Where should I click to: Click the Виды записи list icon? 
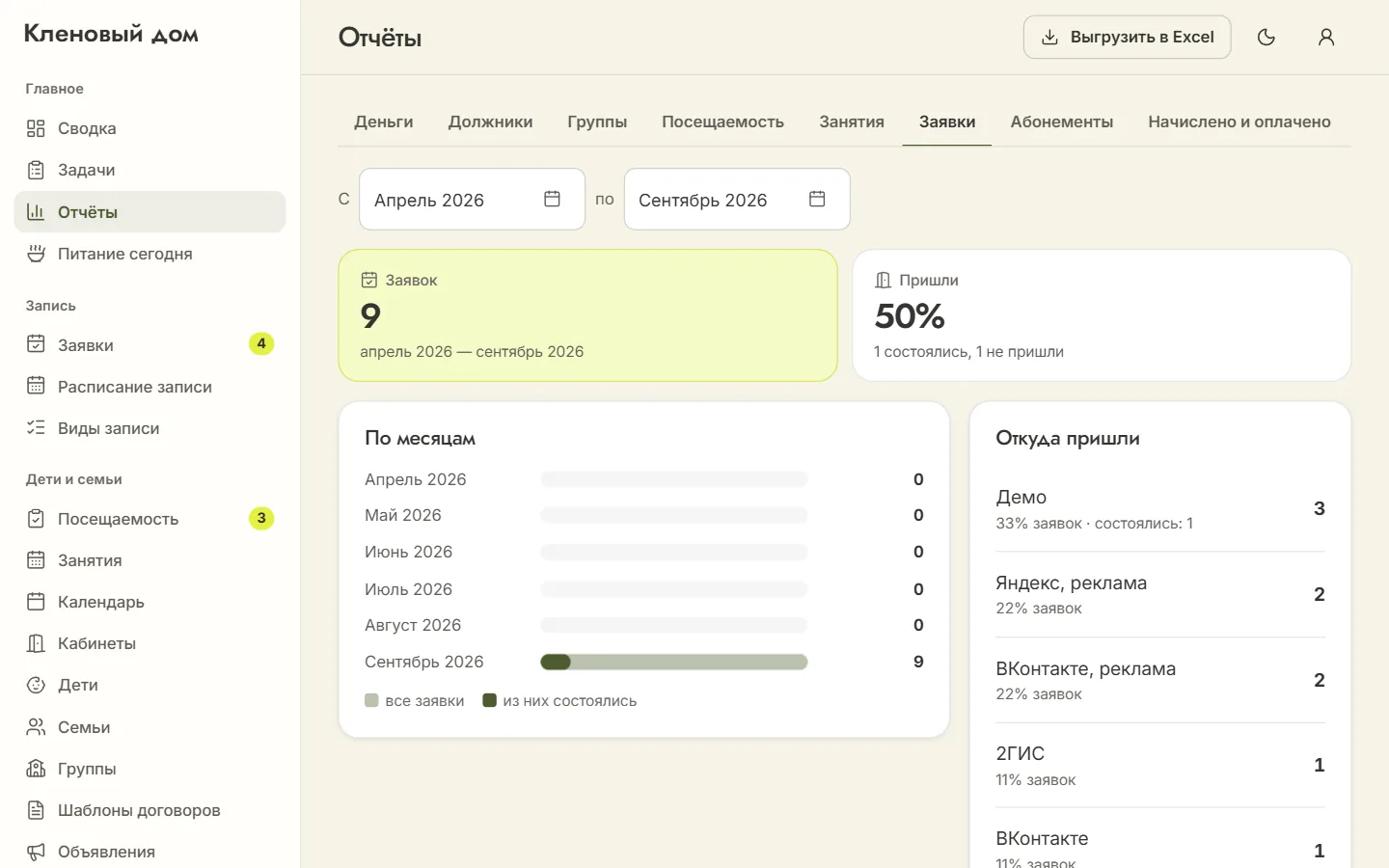pos(36,427)
